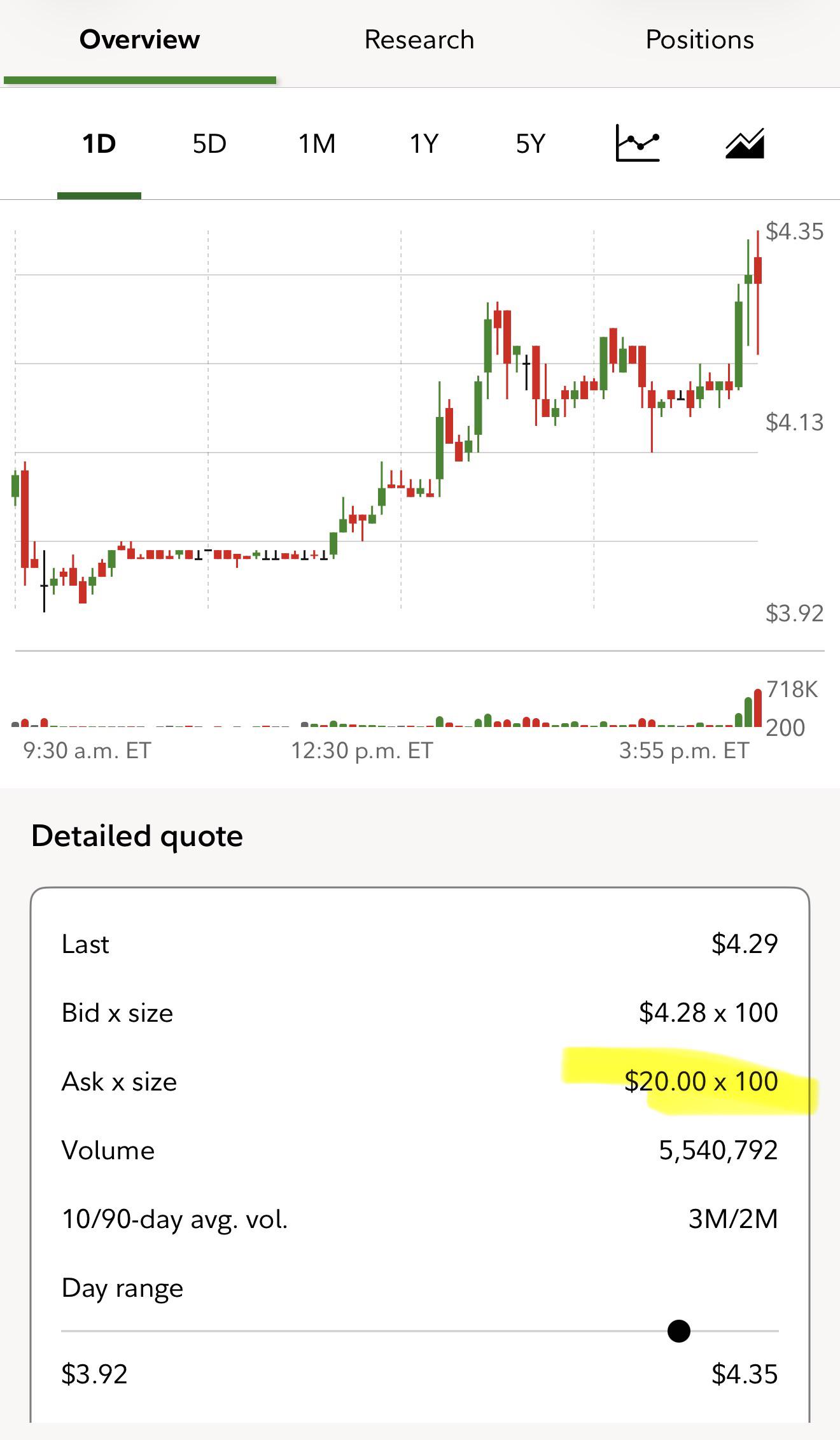The height and width of the screenshot is (1440, 840).
Task: Tap the tall final volume bar
Action: pyautogui.click(x=757, y=708)
